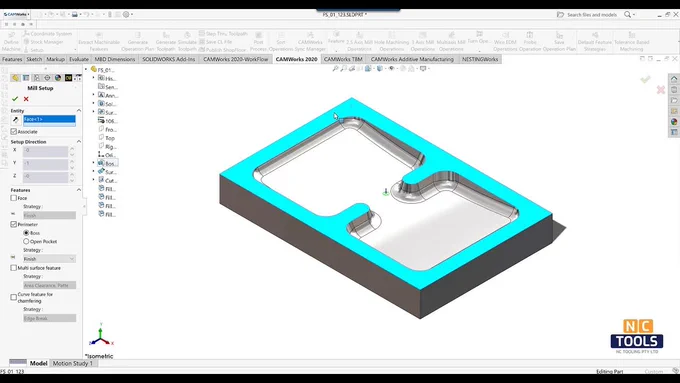680x383 pixels.
Task: Open the DisplayManager color sphere tab
Action: click(58, 78)
